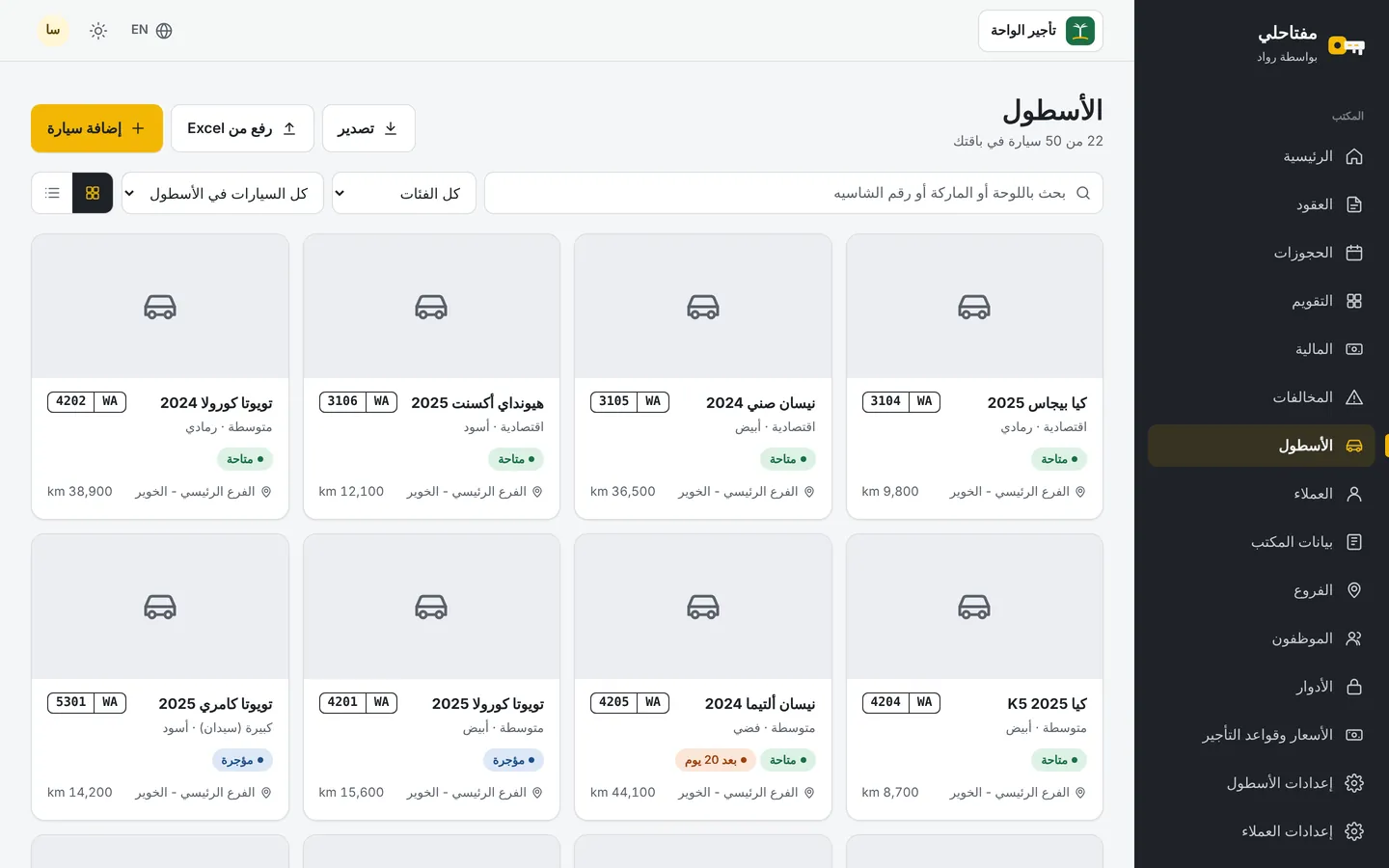Click the كيا K5 2025 title
This screenshot has height=868, width=1389.
(1047, 703)
